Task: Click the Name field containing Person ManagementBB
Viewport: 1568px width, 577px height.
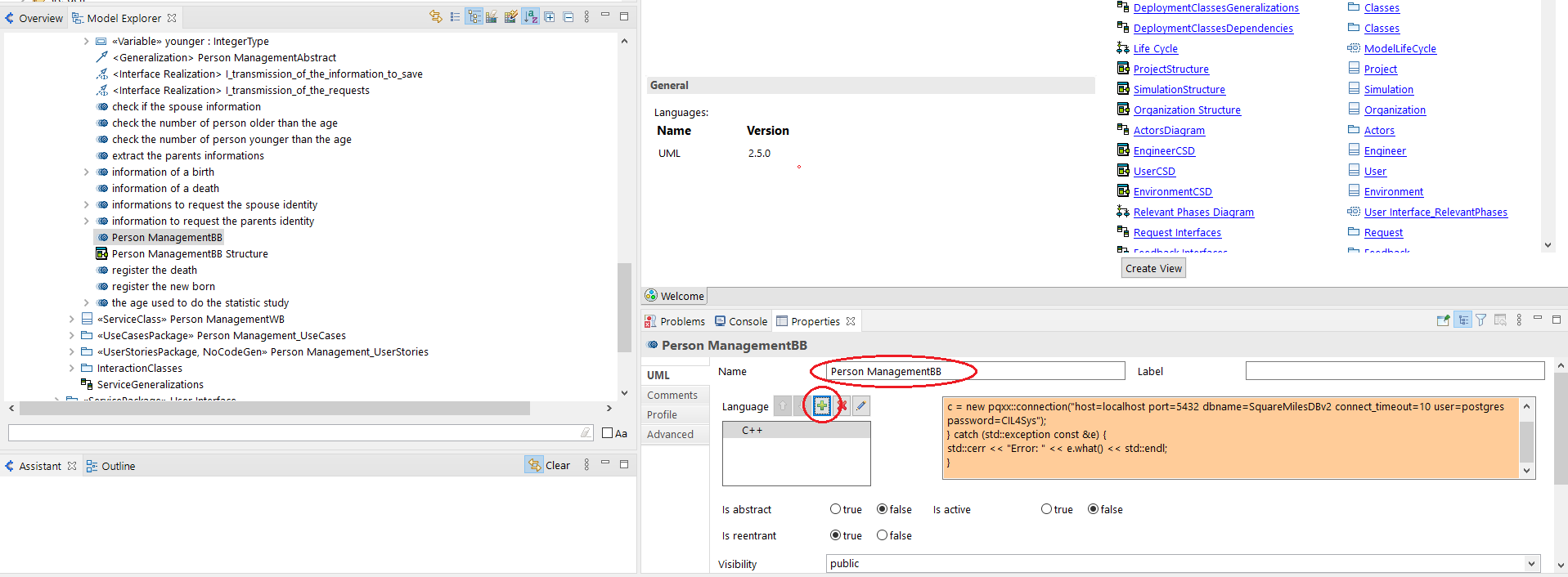Action: point(976,371)
